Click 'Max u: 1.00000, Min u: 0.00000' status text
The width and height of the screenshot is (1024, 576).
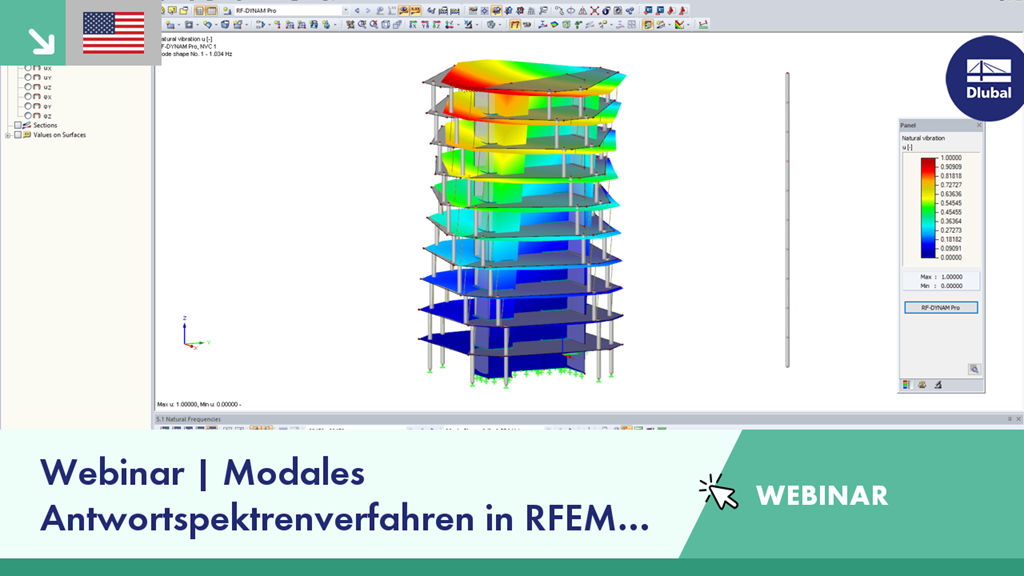click(199, 404)
